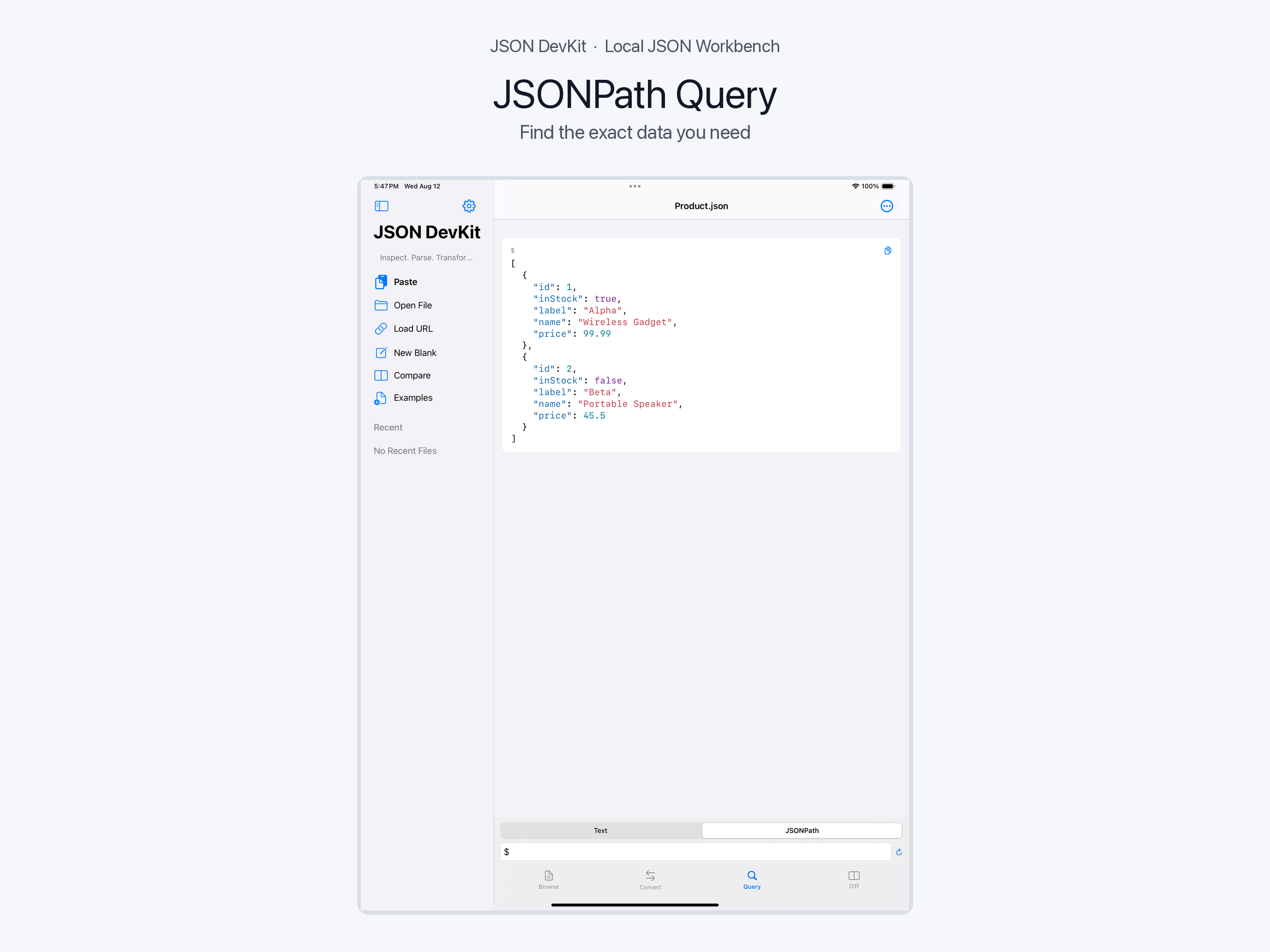Click the home indicator bar
Image resolution: width=1270 pixels, height=952 pixels.
635,905
